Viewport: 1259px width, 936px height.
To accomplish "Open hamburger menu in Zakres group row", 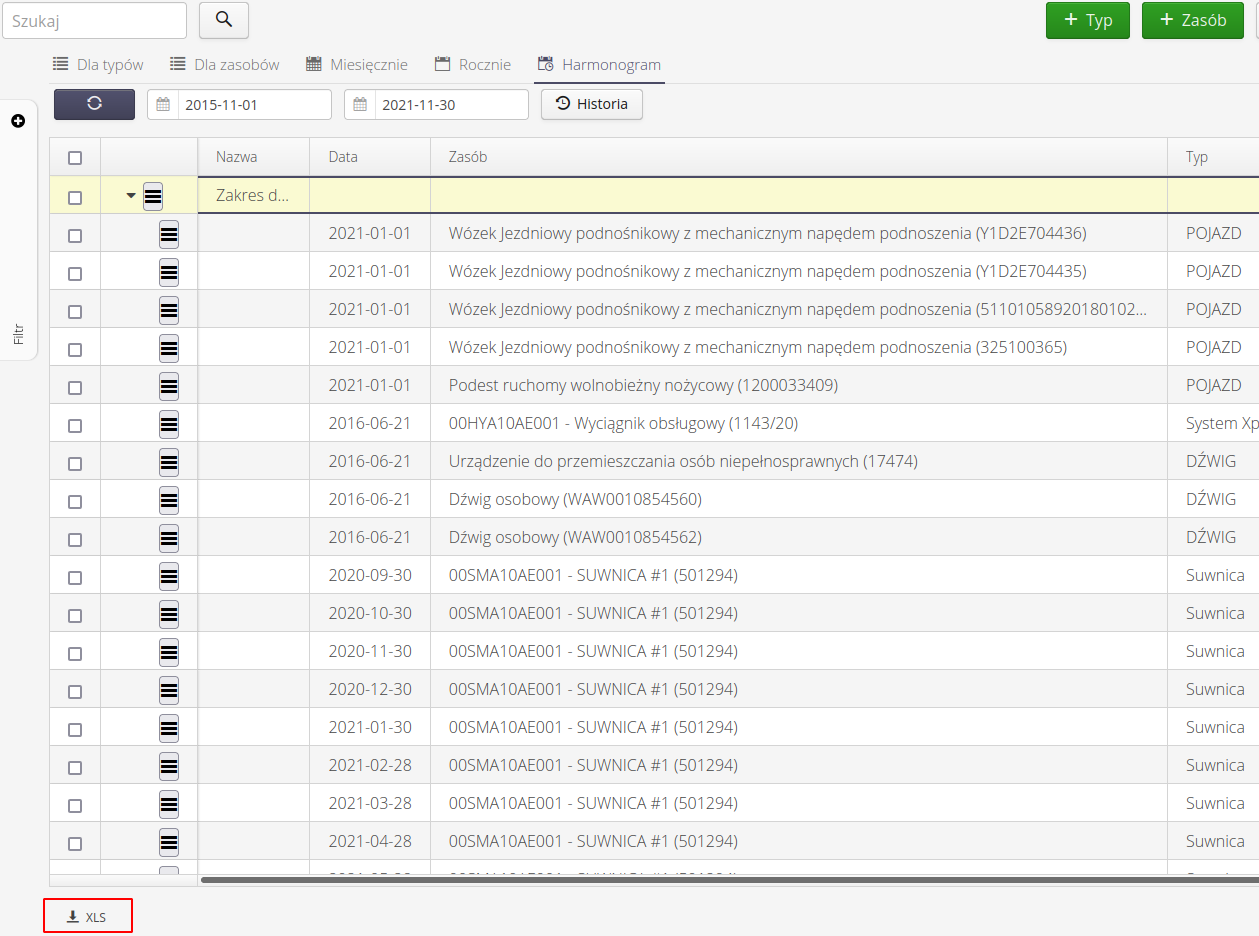I will (x=153, y=196).
